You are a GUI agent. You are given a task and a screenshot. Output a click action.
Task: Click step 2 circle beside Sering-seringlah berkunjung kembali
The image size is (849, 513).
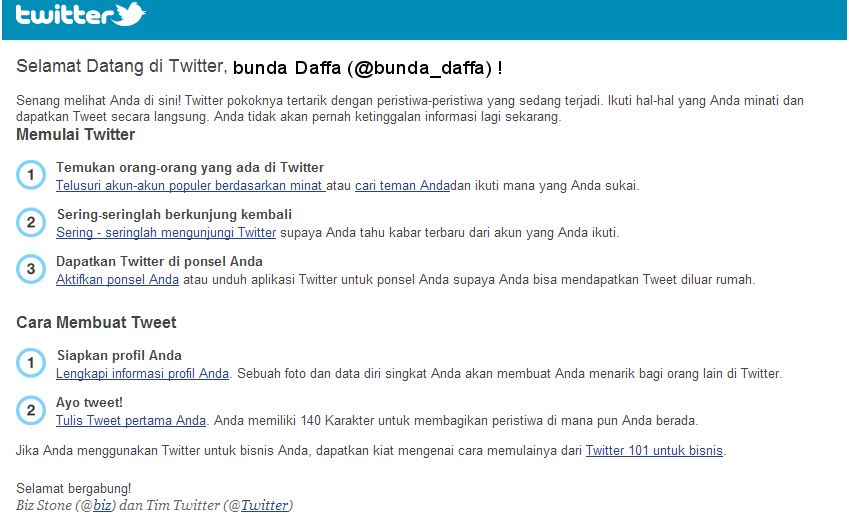[x=31, y=222]
